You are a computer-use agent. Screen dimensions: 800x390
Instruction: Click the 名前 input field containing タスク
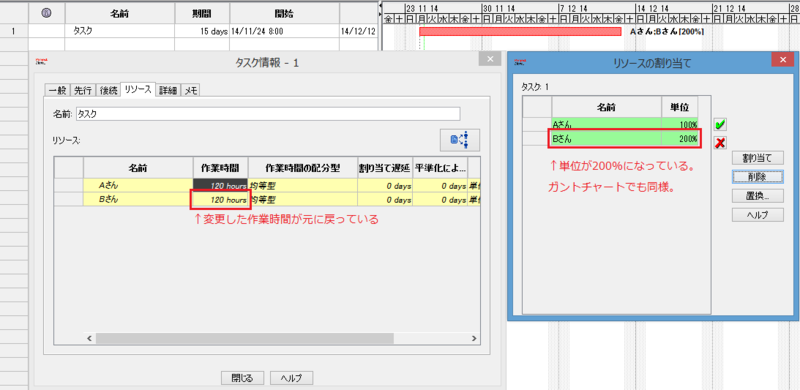[268, 114]
